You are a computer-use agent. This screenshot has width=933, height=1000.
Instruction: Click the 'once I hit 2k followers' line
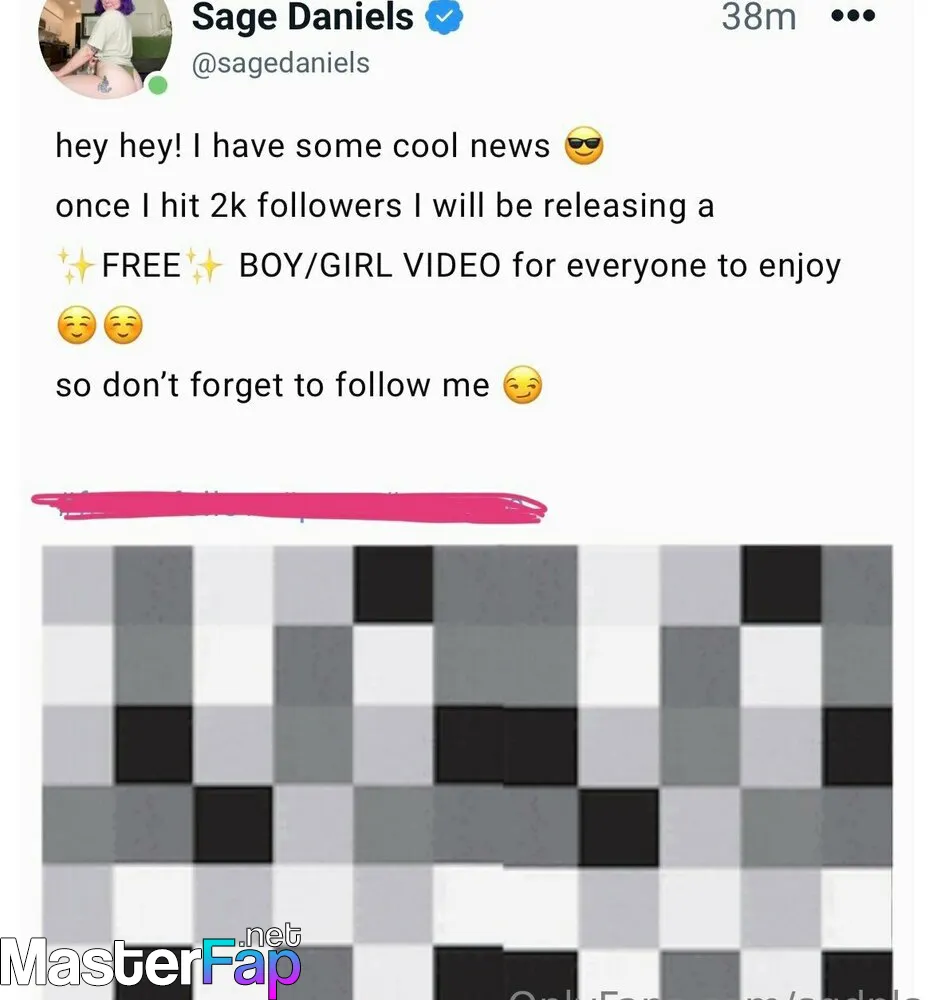click(385, 206)
